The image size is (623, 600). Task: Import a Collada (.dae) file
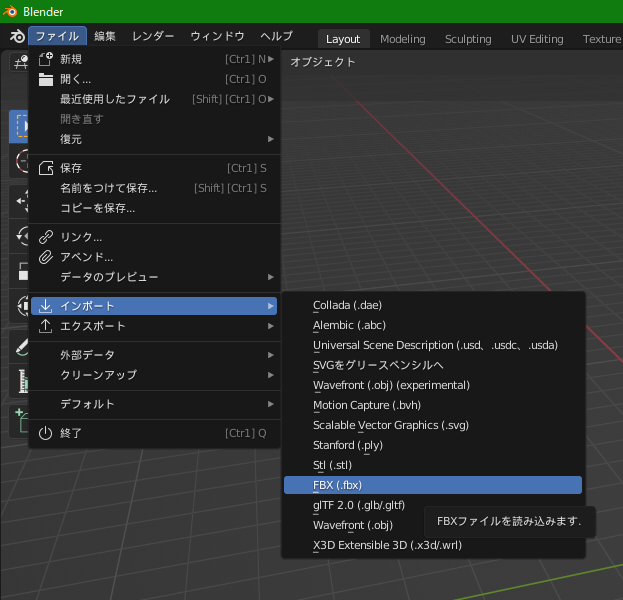433,305
